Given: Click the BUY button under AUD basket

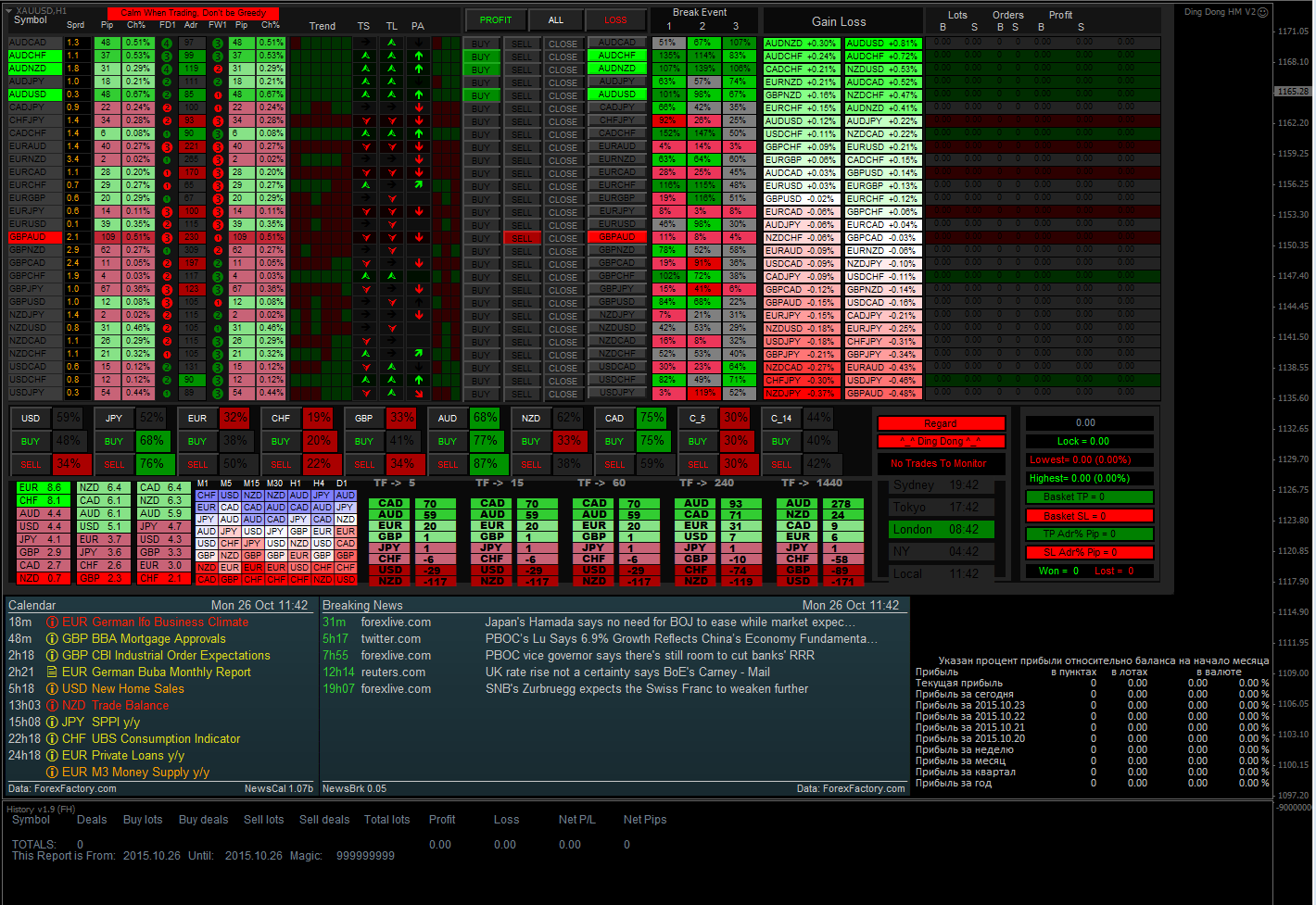Looking at the screenshot, I should (448, 442).
